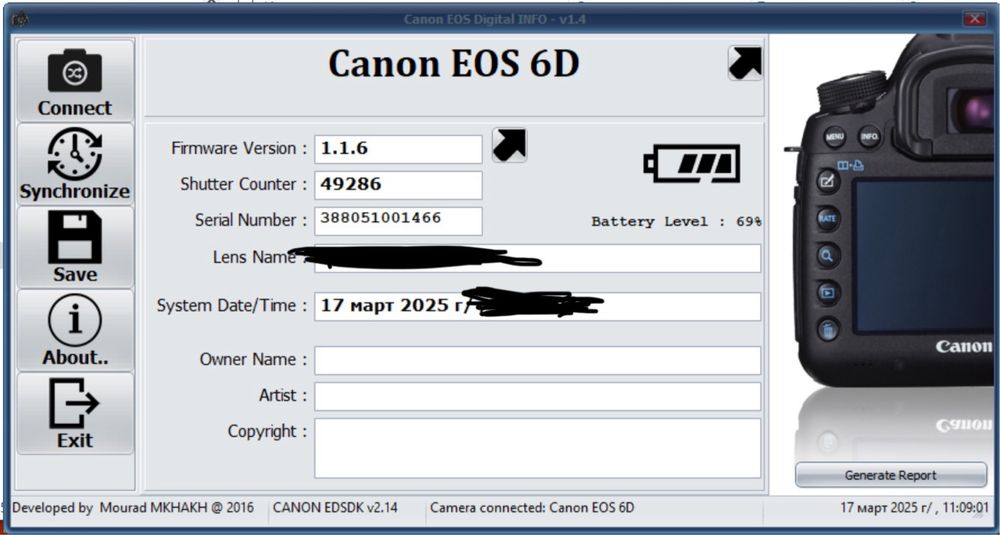
Task: Click 'CANON EDSDK v2.14' in status bar
Action: coord(335,508)
